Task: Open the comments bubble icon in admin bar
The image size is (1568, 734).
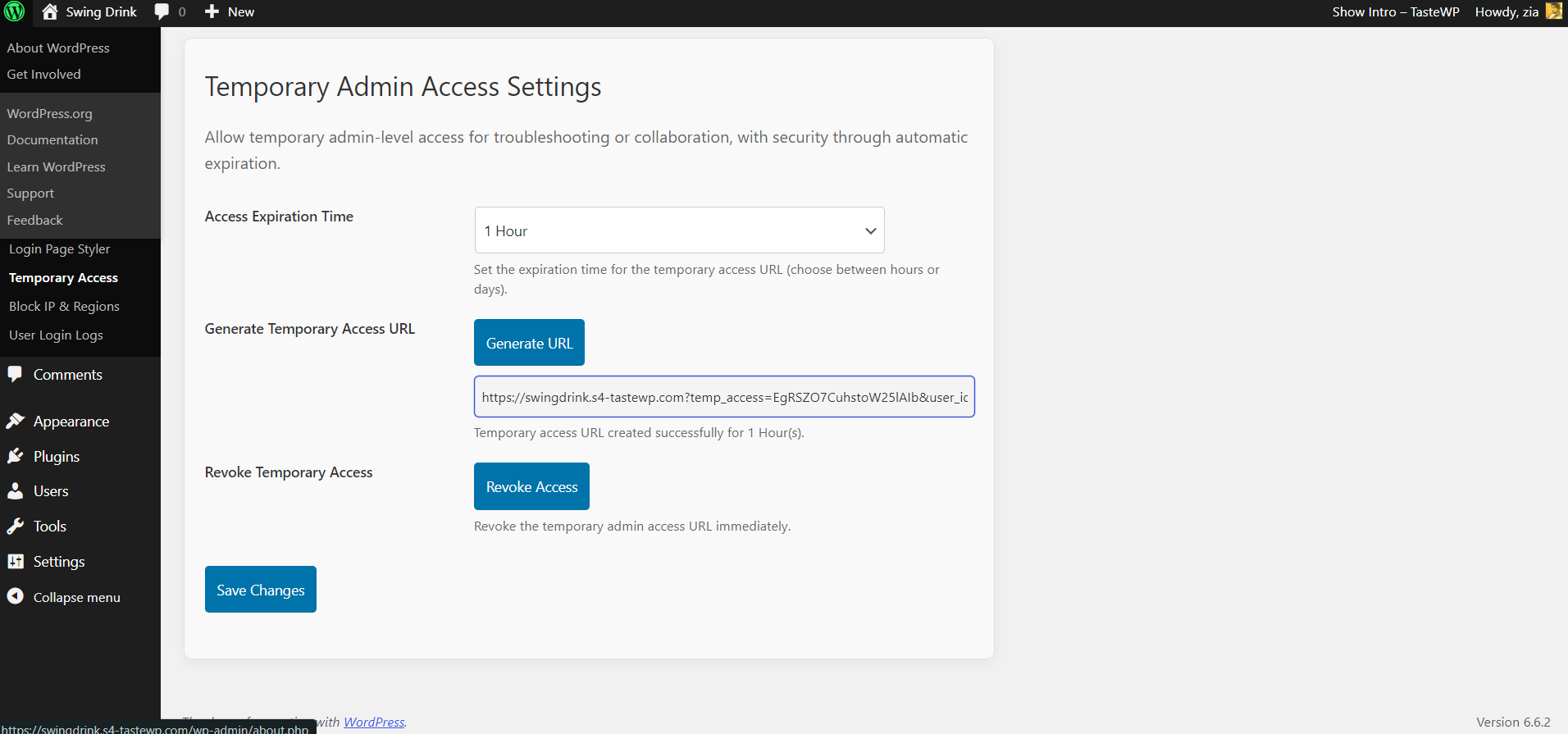Action: pos(162,11)
